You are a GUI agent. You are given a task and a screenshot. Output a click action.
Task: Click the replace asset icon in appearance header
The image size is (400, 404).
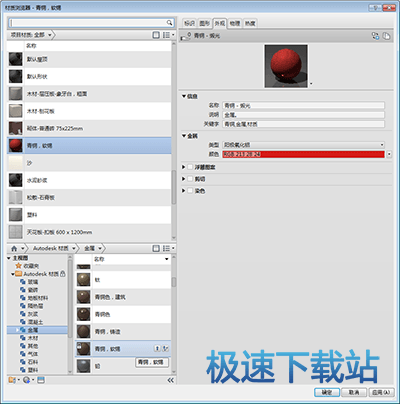point(376,36)
